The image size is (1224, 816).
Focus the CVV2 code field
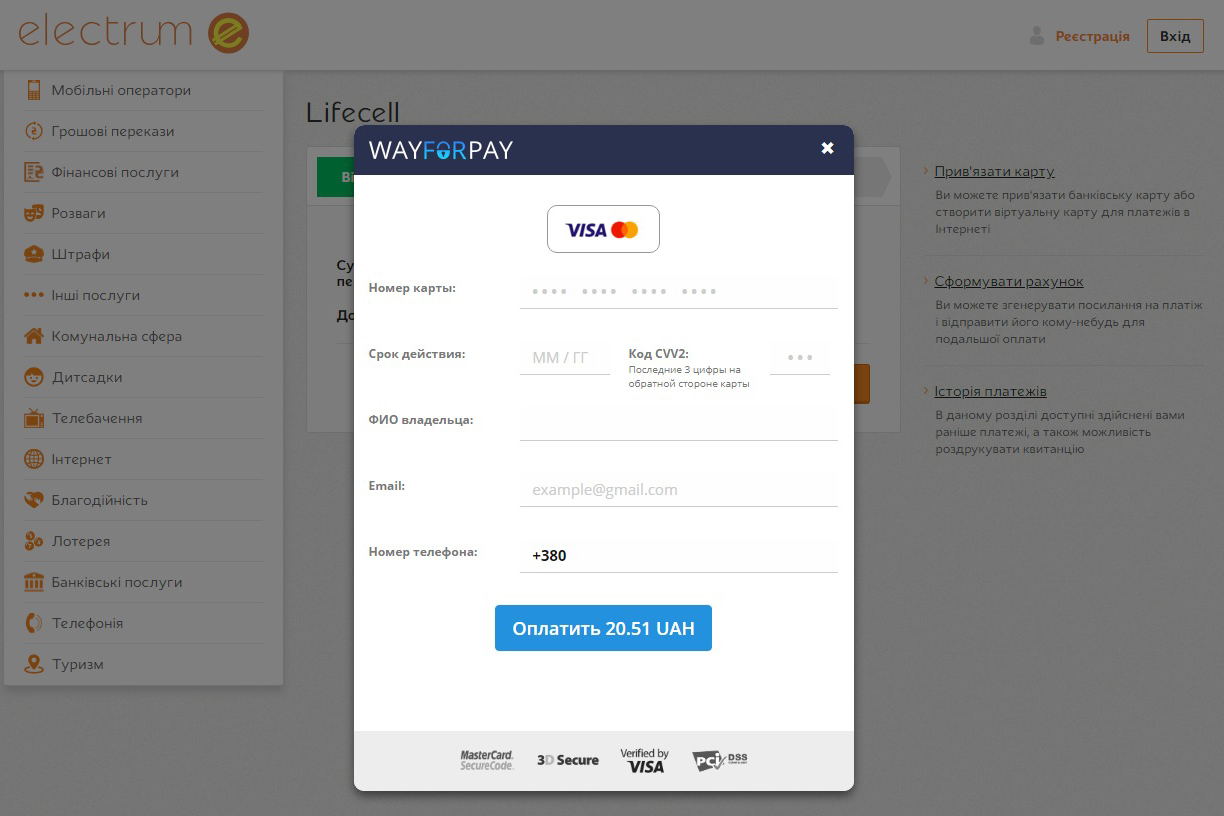tap(800, 357)
